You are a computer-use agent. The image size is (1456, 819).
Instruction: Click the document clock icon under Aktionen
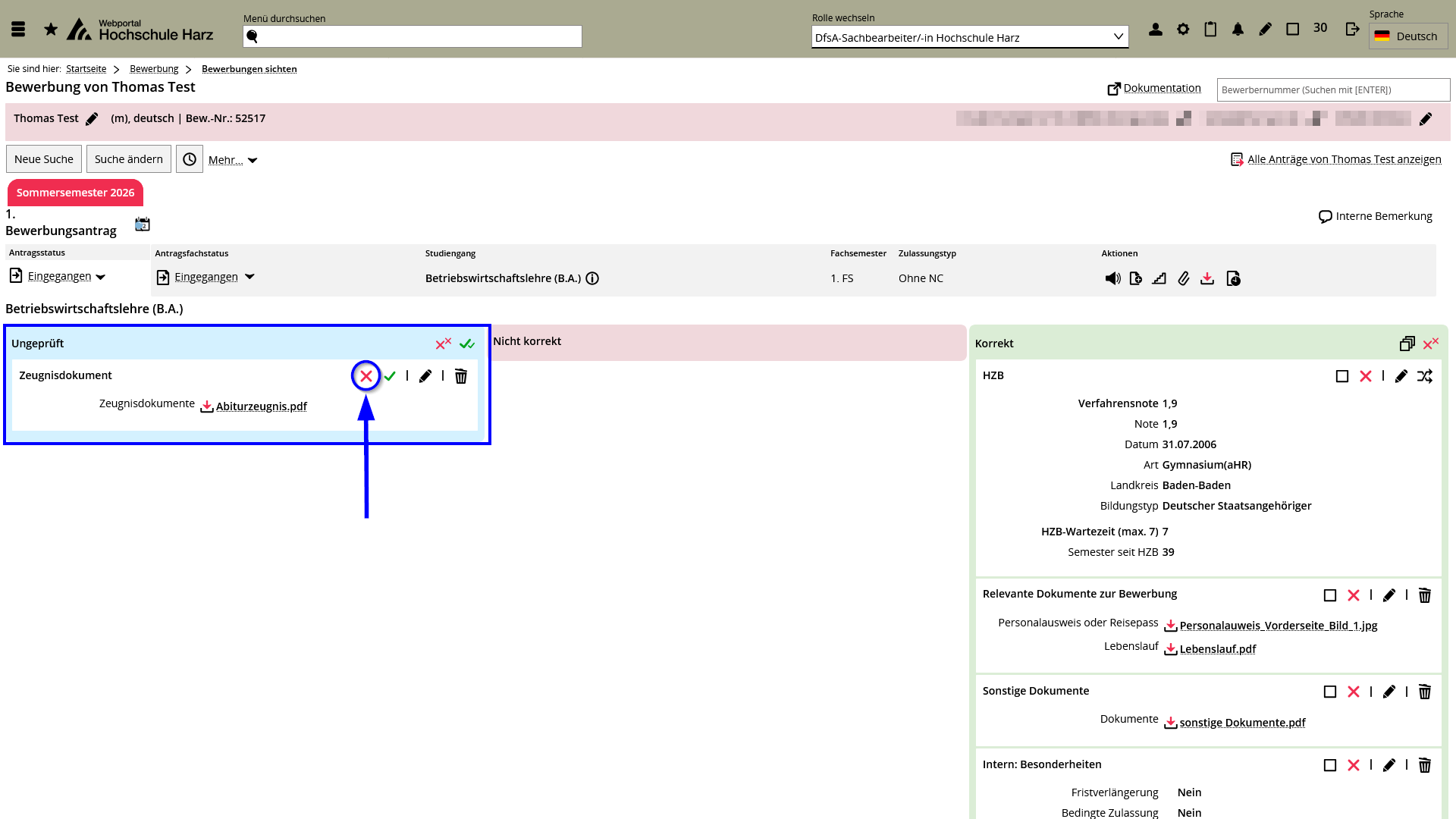(1233, 278)
